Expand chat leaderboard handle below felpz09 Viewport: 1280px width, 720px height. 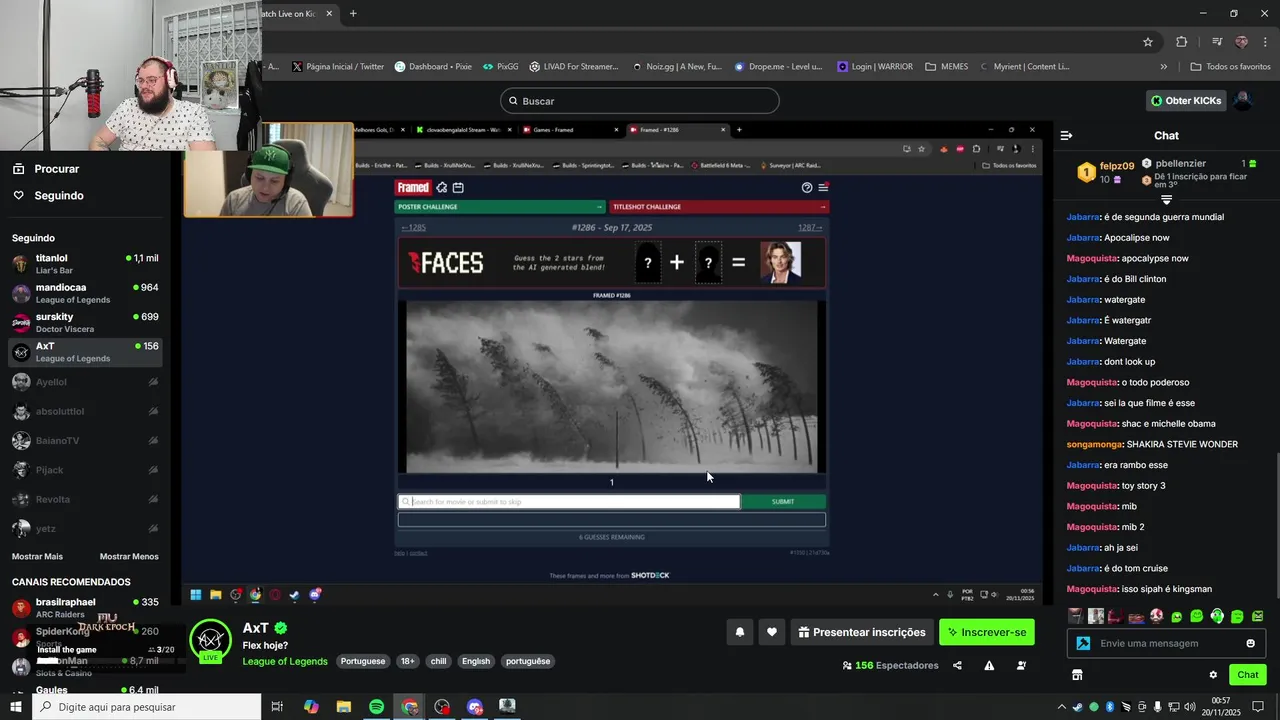1166,200
